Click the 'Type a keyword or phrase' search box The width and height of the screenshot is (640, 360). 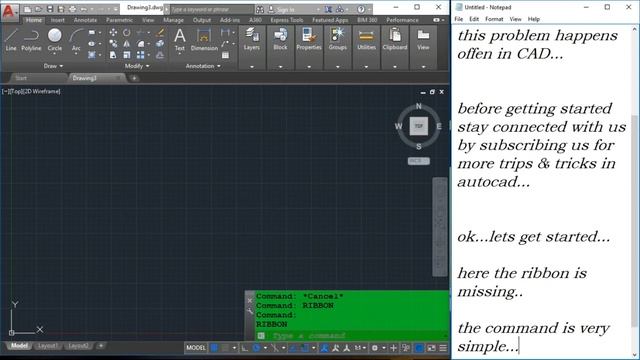(x=211, y=9)
